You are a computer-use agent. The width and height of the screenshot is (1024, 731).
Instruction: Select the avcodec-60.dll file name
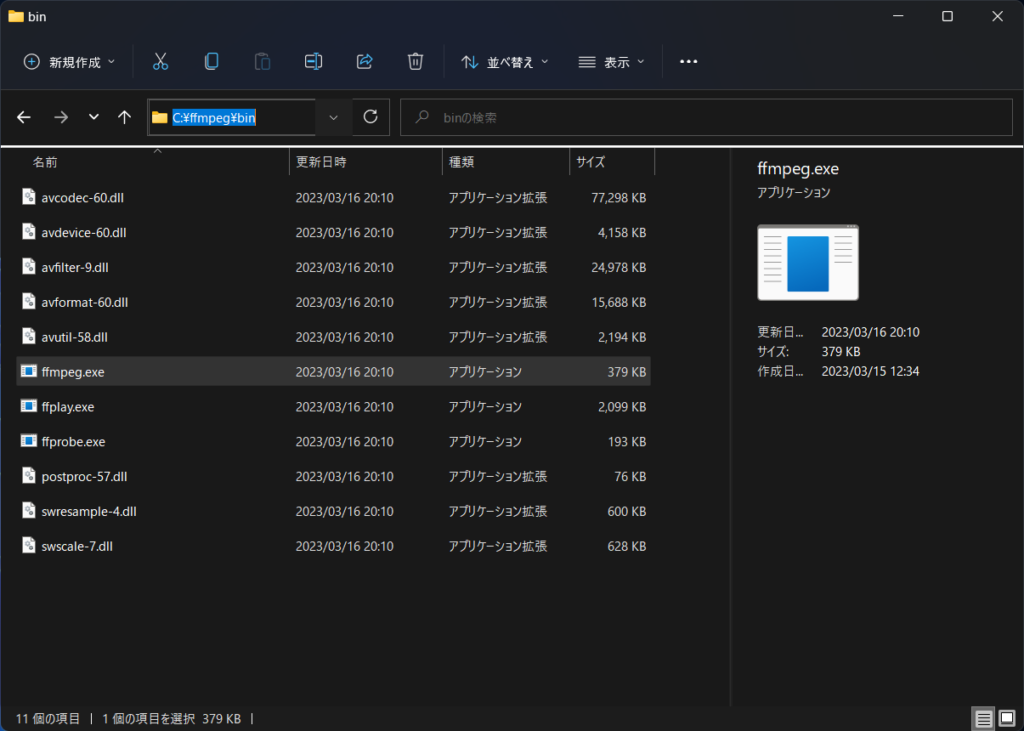(82, 197)
